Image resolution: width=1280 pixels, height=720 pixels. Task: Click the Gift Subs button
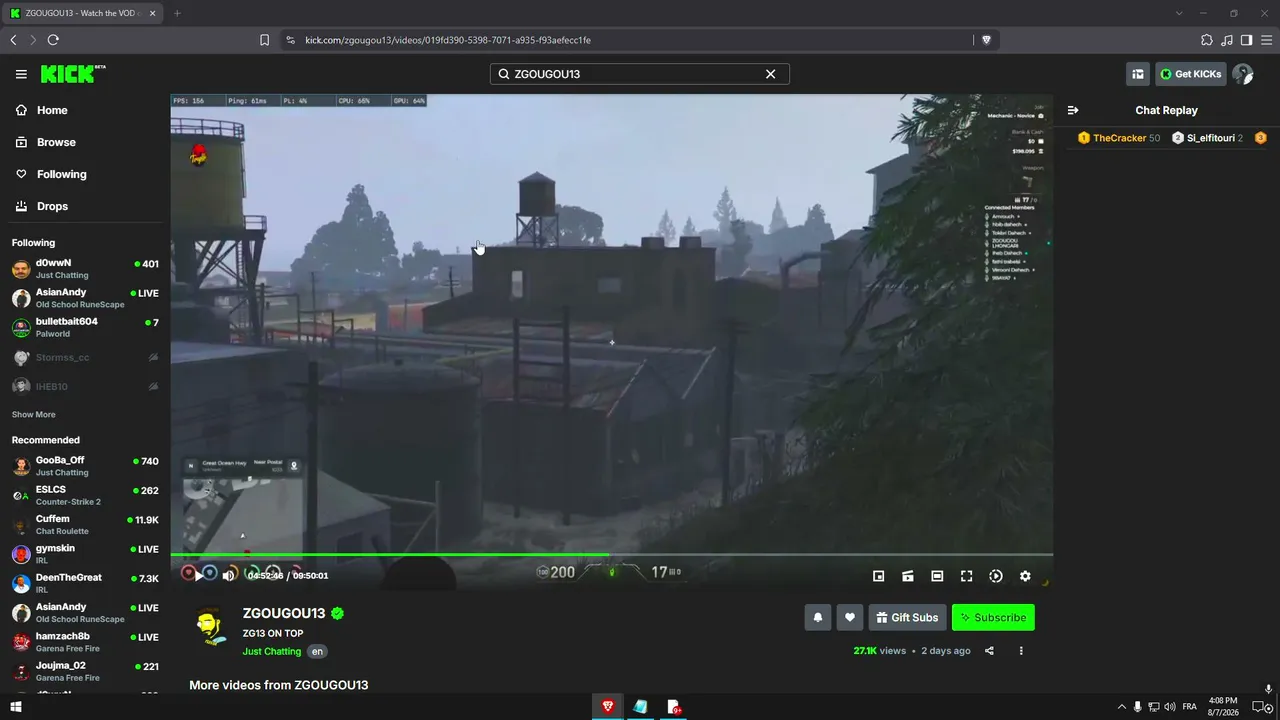[908, 617]
